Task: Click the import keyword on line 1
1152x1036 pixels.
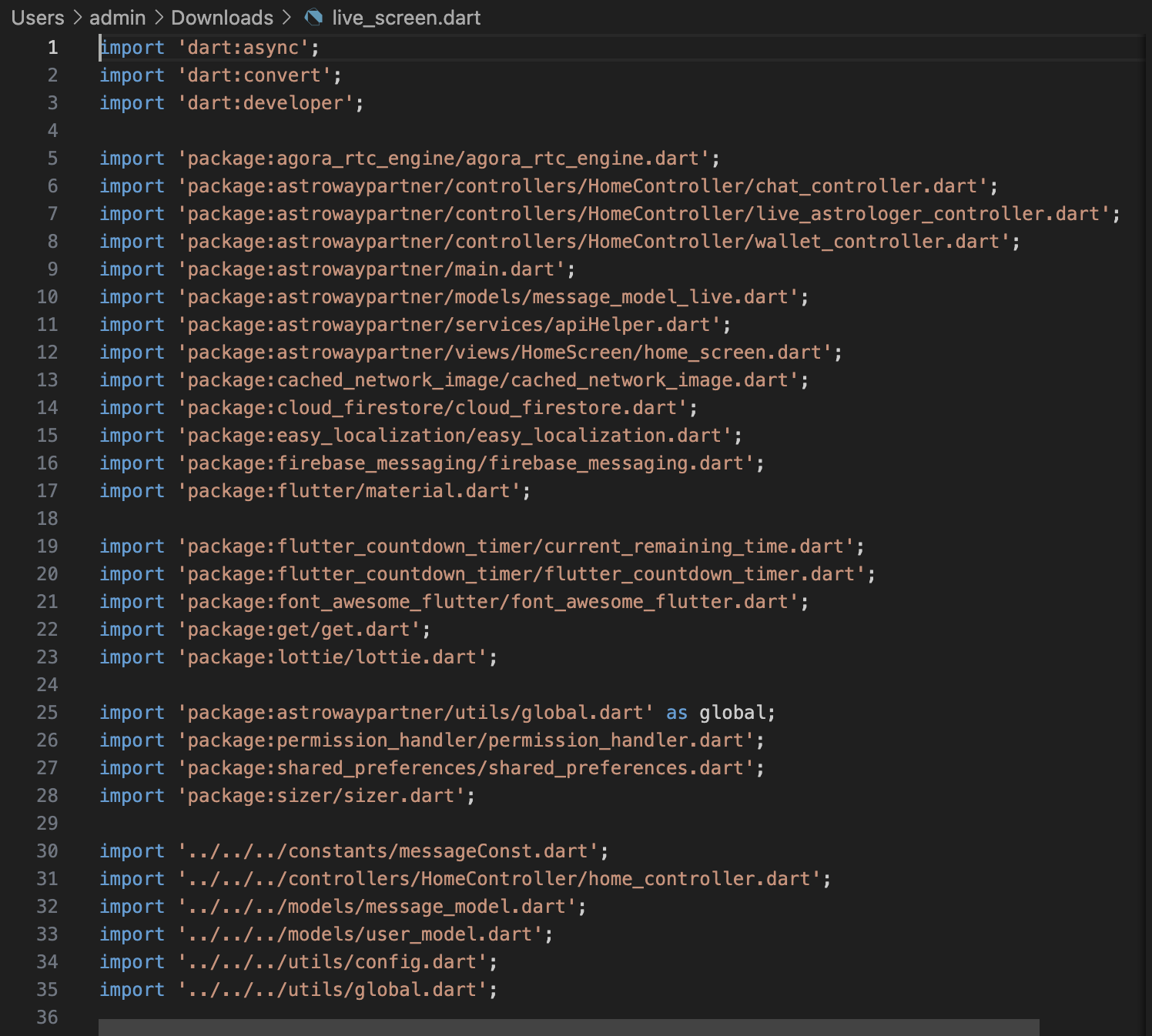Action: pos(132,48)
